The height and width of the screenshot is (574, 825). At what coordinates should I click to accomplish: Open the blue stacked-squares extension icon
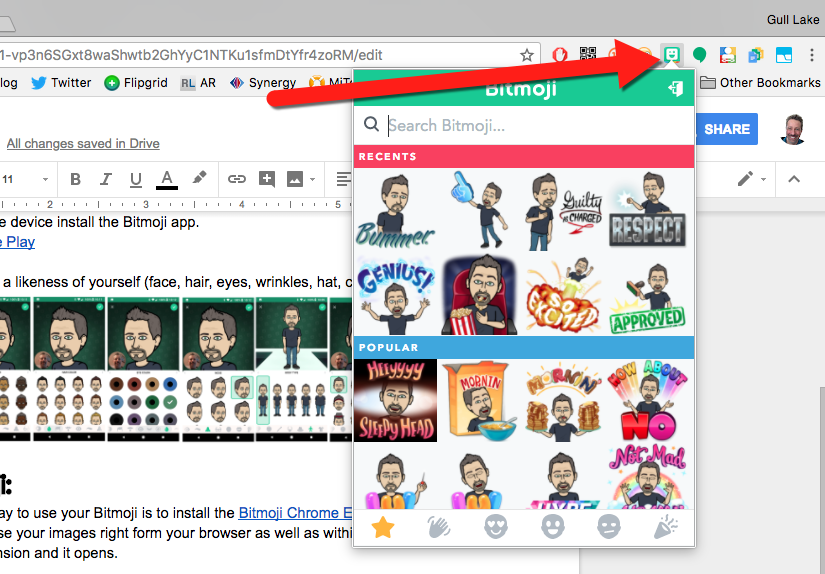pos(756,55)
